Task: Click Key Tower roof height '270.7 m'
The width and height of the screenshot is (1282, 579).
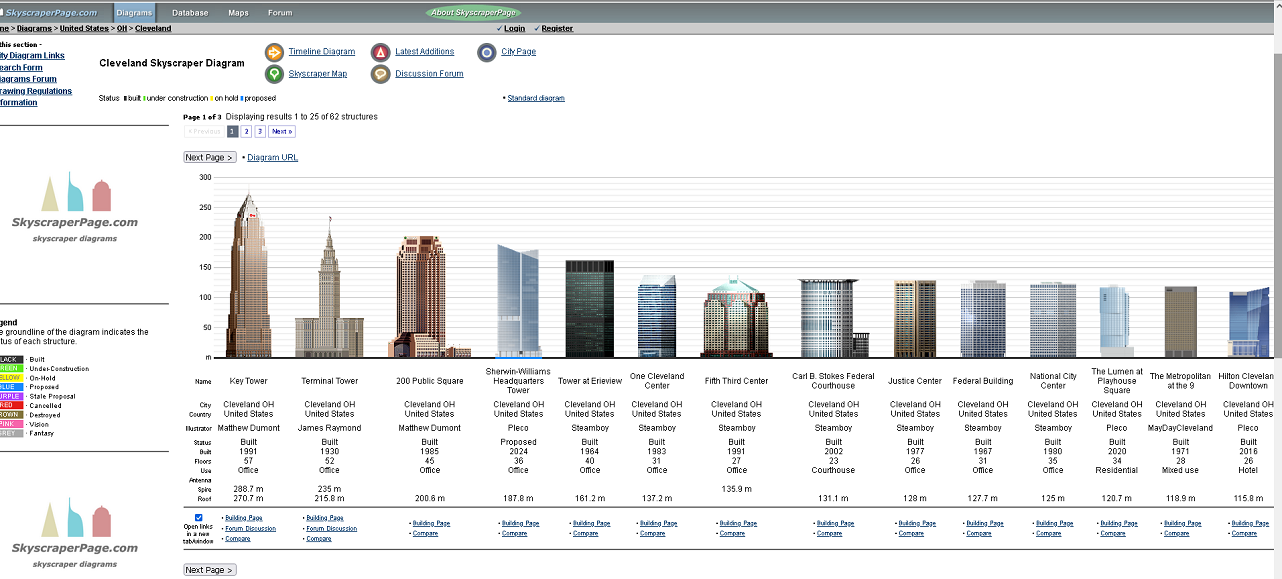Action: coord(248,498)
